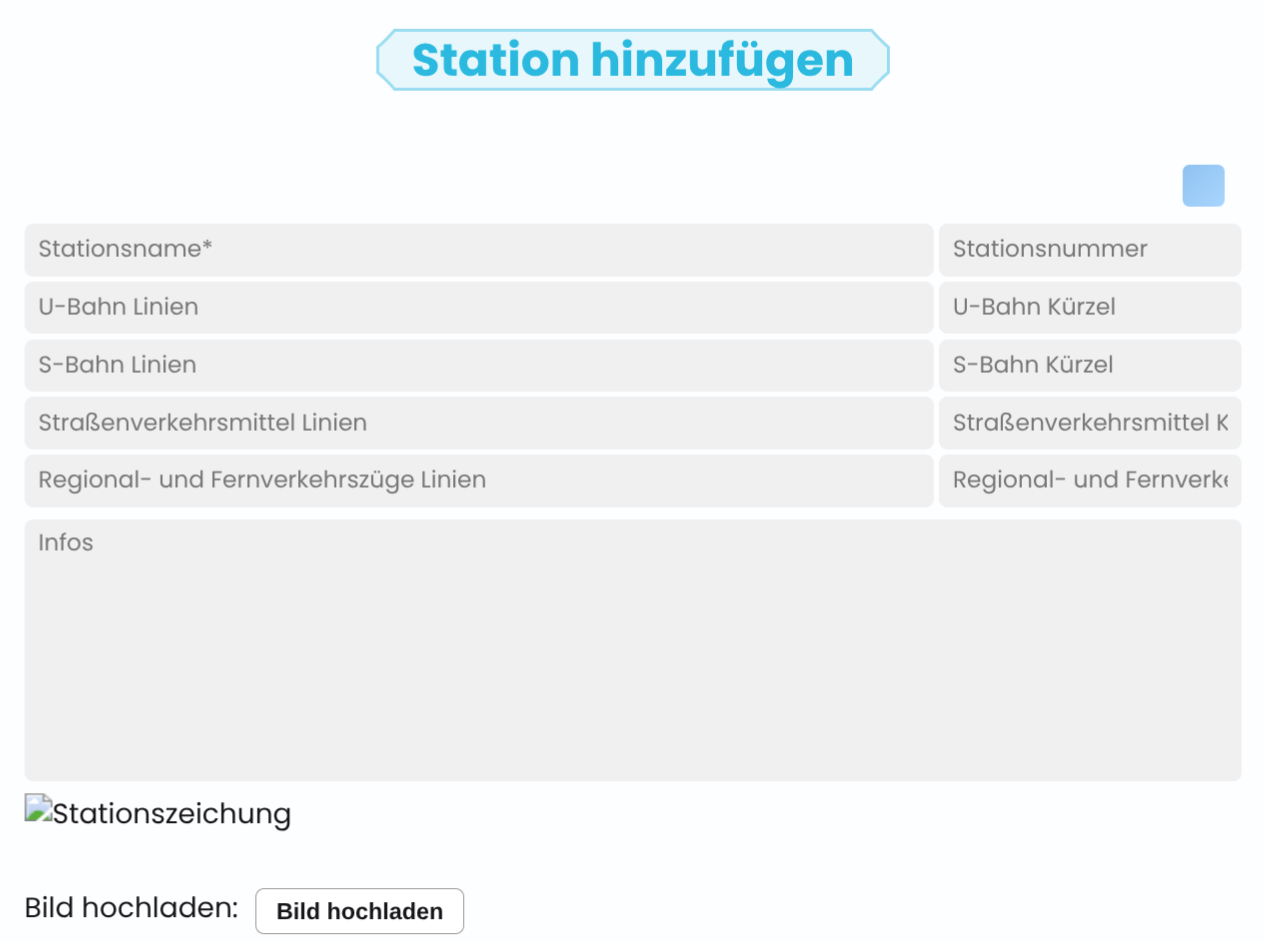Focus the Stationsname* input field
Screen dimensions: 1264x942
[478, 250]
